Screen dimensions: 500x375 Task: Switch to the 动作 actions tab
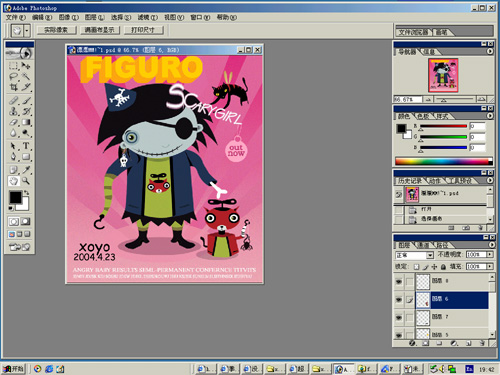434,181
